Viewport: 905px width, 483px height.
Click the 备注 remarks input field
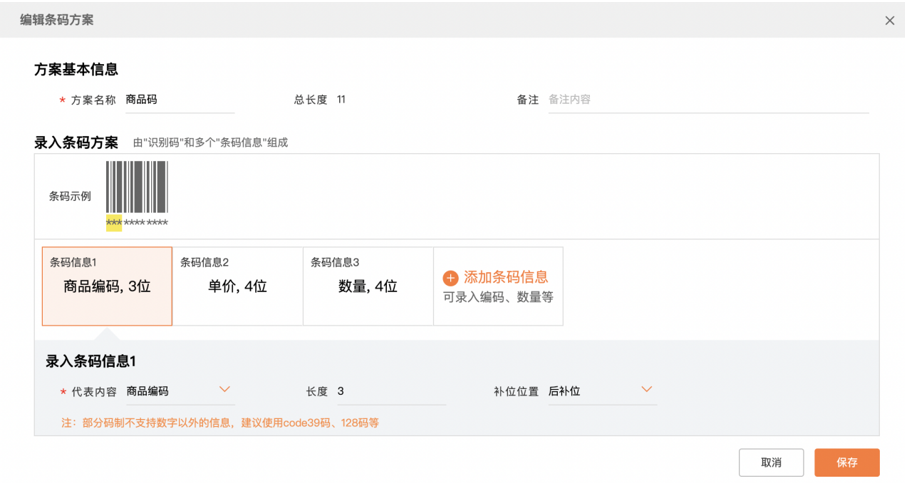[x=707, y=100]
